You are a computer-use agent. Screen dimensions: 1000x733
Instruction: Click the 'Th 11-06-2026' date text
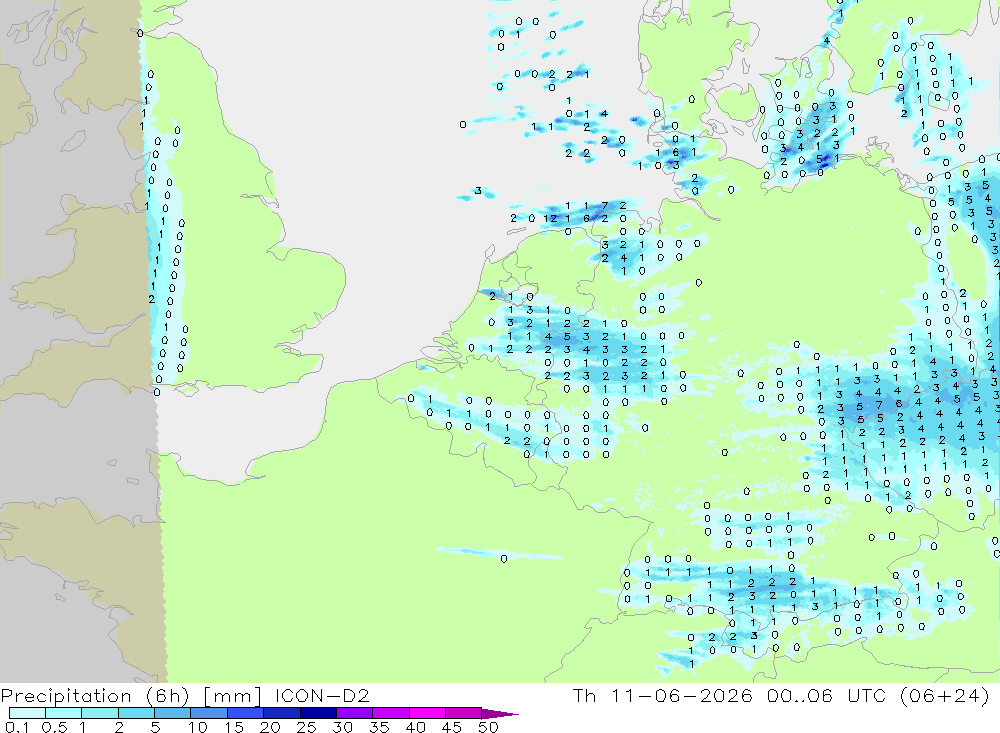(x=663, y=695)
